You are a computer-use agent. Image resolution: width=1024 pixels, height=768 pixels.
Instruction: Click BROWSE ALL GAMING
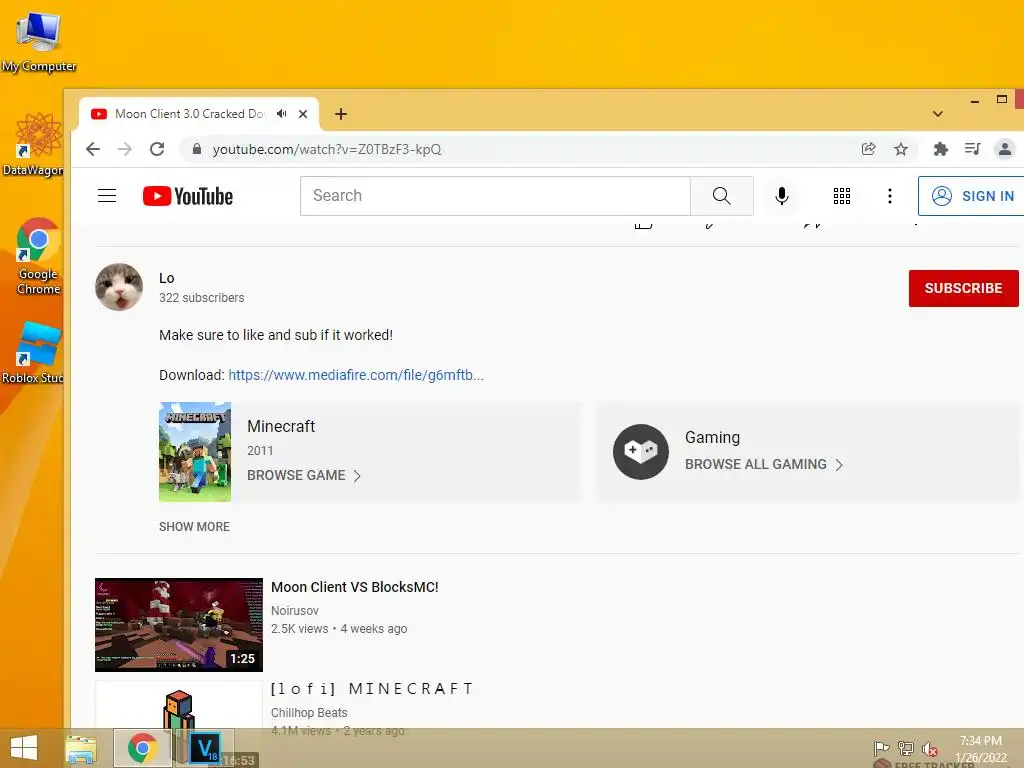click(x=763, y=464)
